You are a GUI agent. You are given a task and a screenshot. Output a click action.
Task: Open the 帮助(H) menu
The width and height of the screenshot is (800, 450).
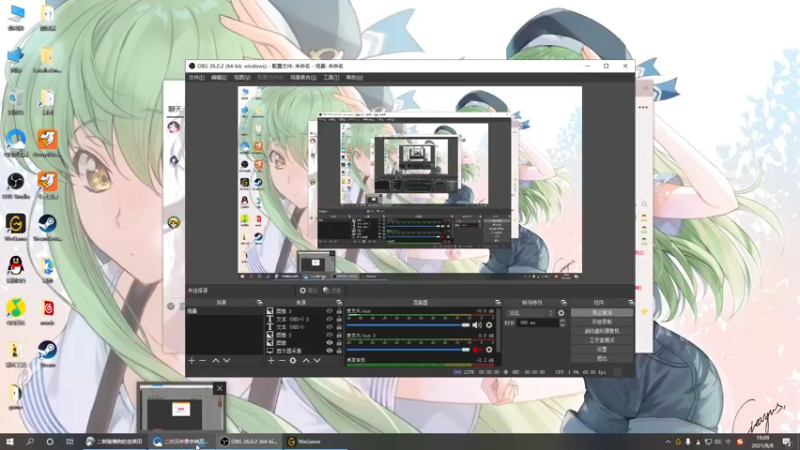point(354,78)
